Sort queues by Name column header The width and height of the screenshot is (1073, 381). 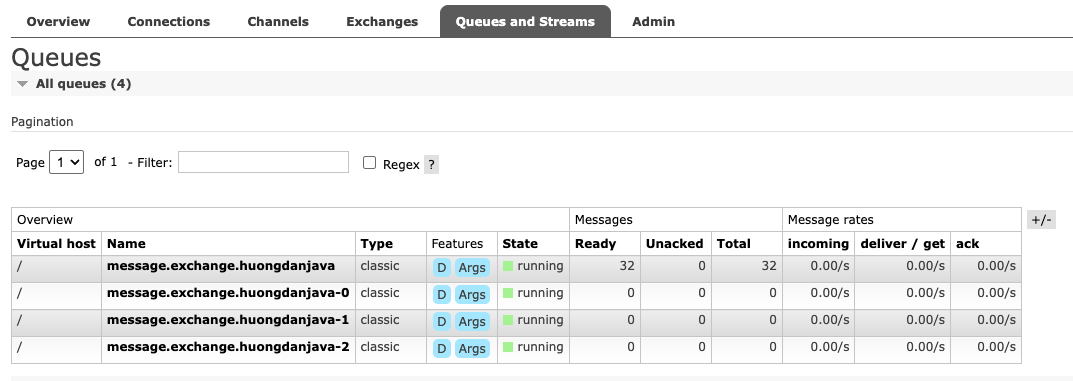tap(126, 244)
